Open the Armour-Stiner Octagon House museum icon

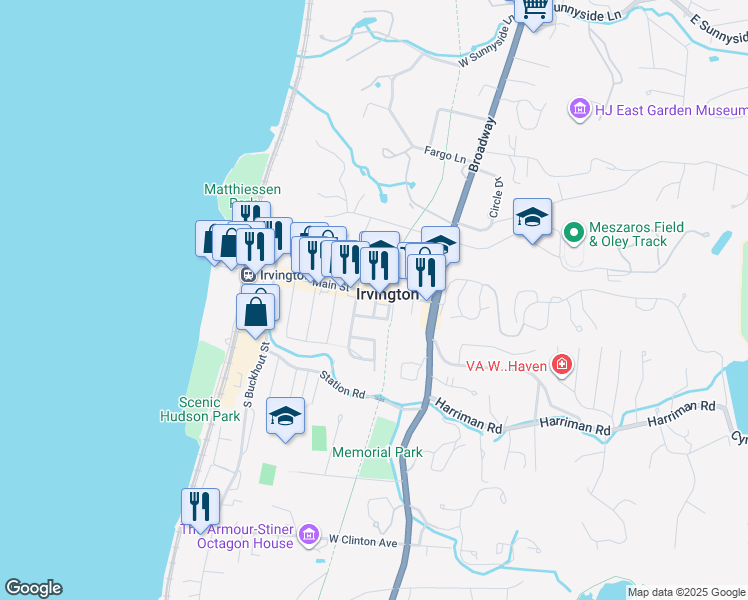click(309, 535)
